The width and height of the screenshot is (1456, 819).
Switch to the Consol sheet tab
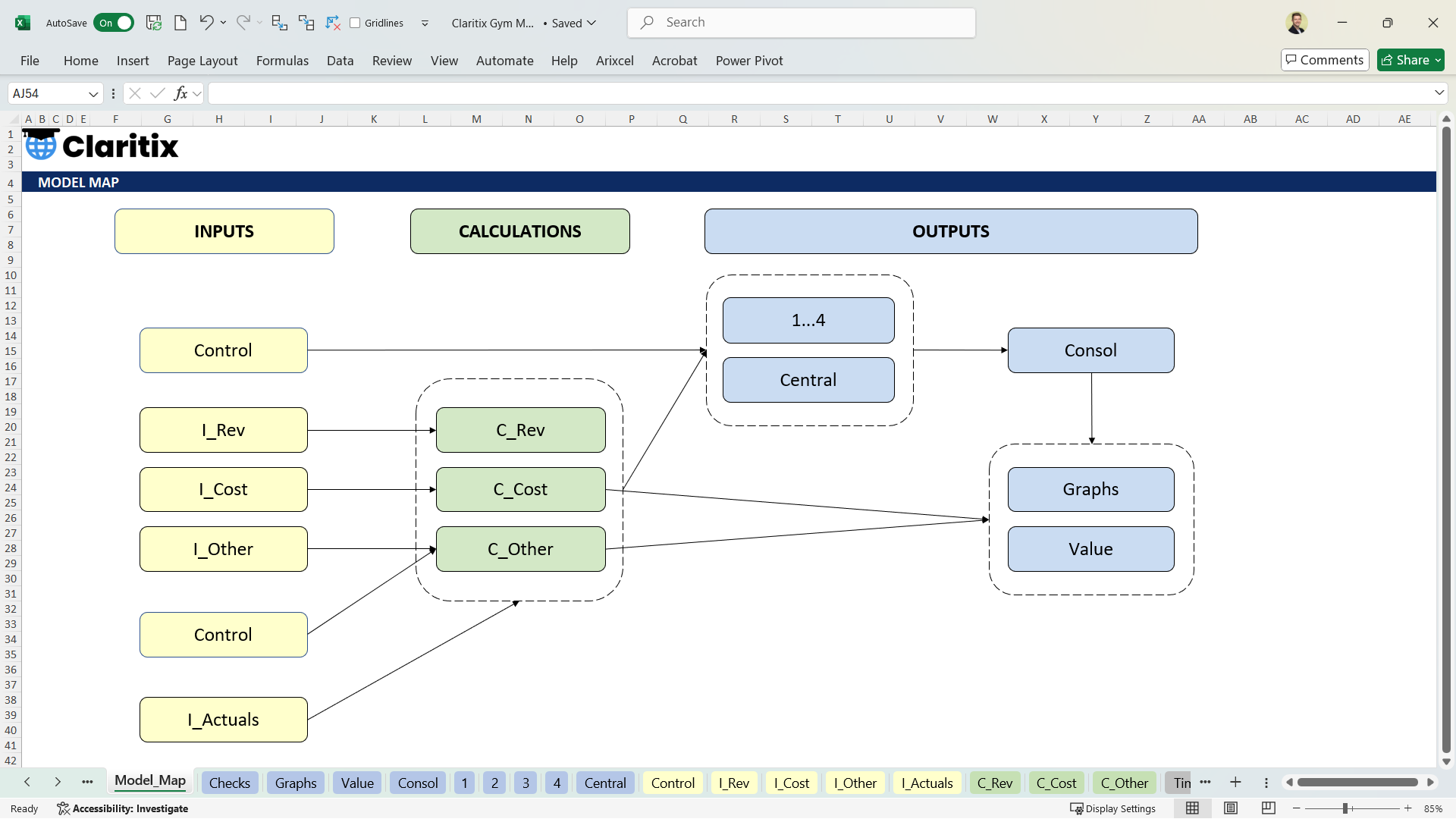click(418, 783)
